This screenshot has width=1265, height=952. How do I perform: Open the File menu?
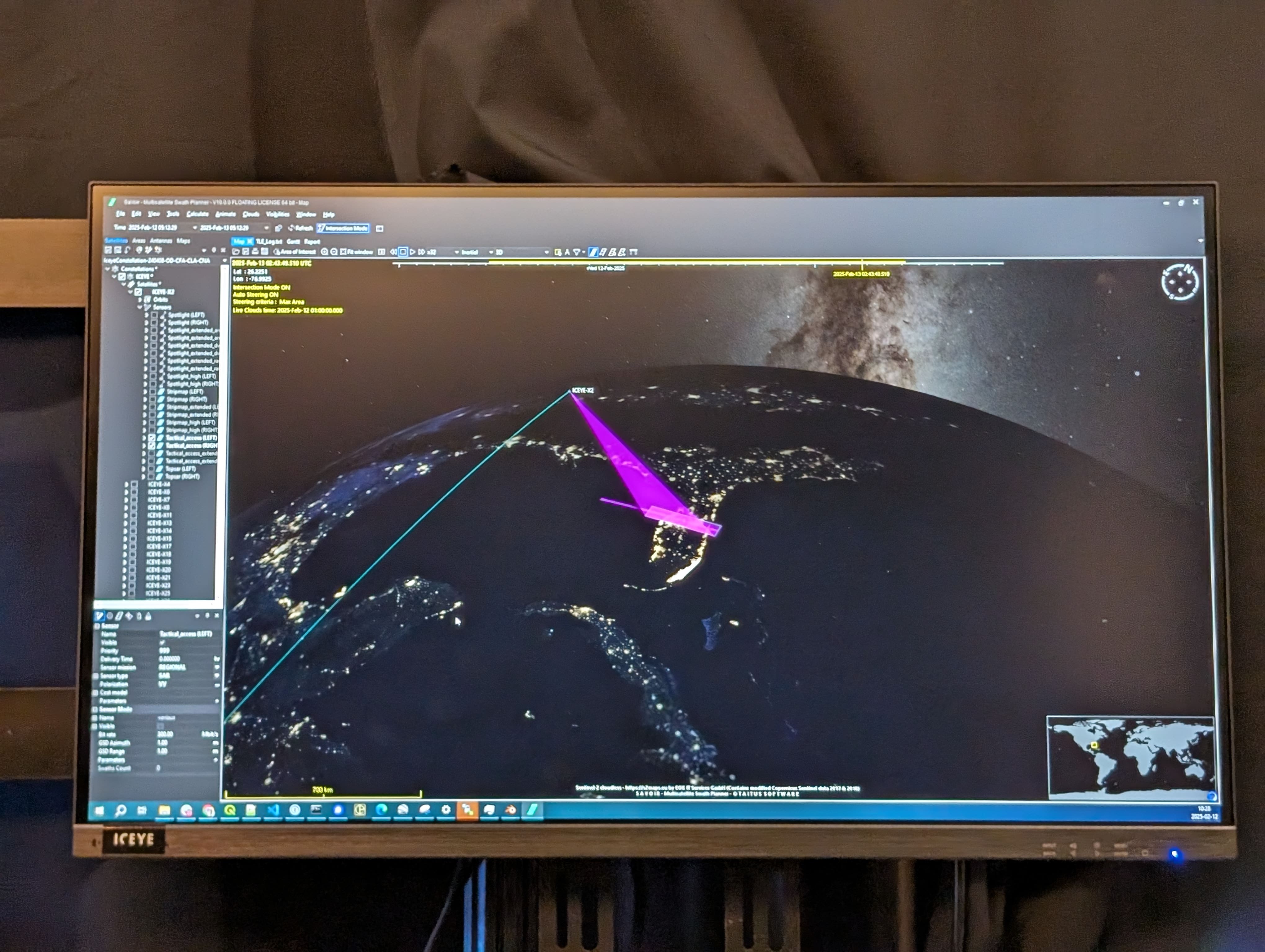point(120,214)
